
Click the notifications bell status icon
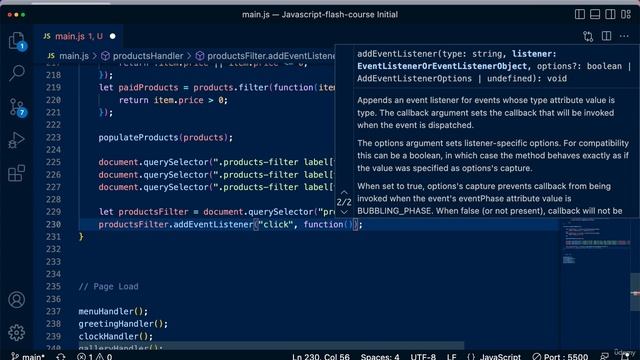pos(625,356)
